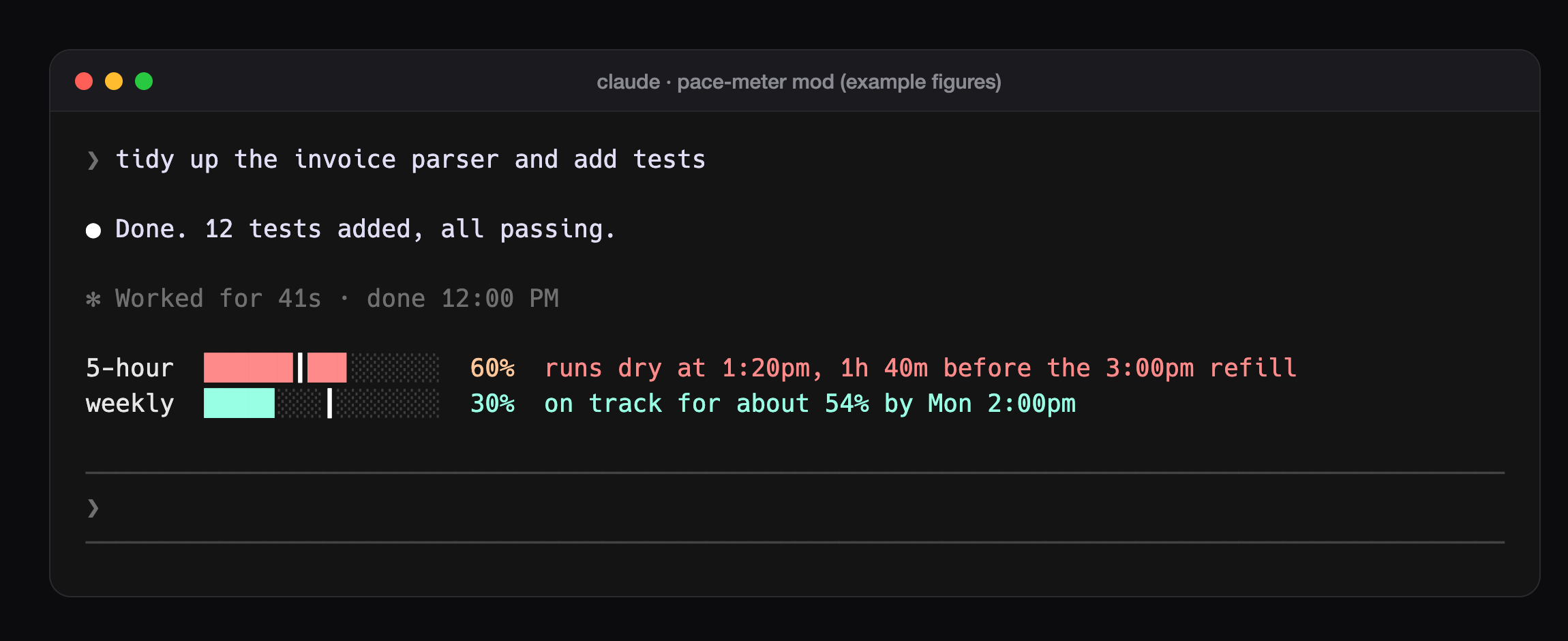This screenshot has width=1568, height=641.
Task: Click the empty prompt input field
Action: click(x=795, y=507)
